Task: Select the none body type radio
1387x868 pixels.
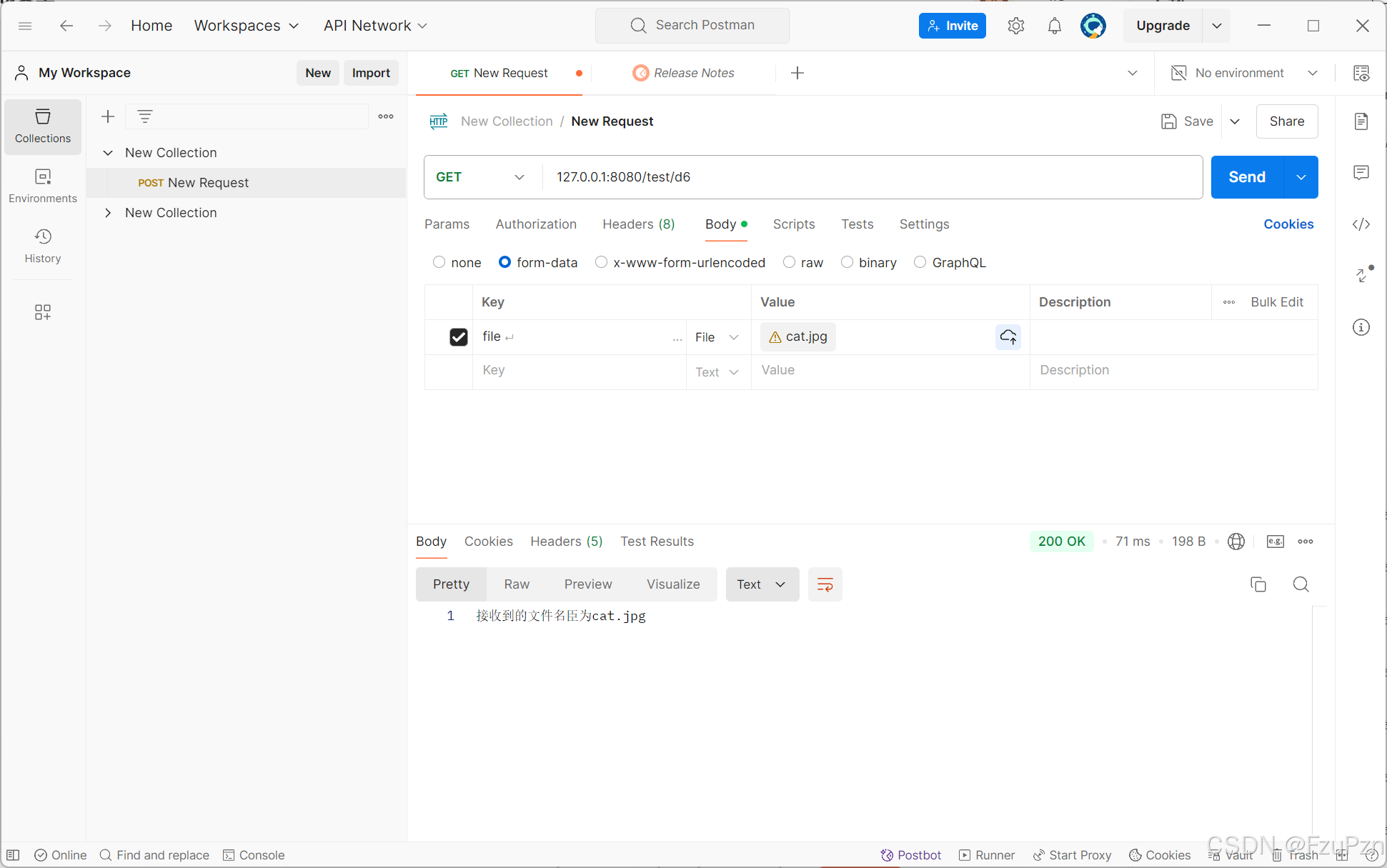Action: (x=439, y=262)
